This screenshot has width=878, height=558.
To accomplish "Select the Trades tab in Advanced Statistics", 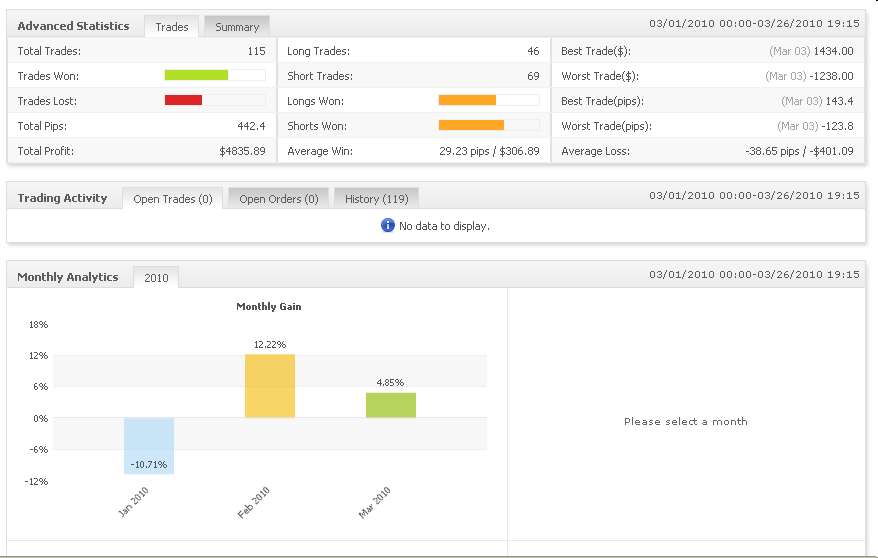I will [172, 27].
